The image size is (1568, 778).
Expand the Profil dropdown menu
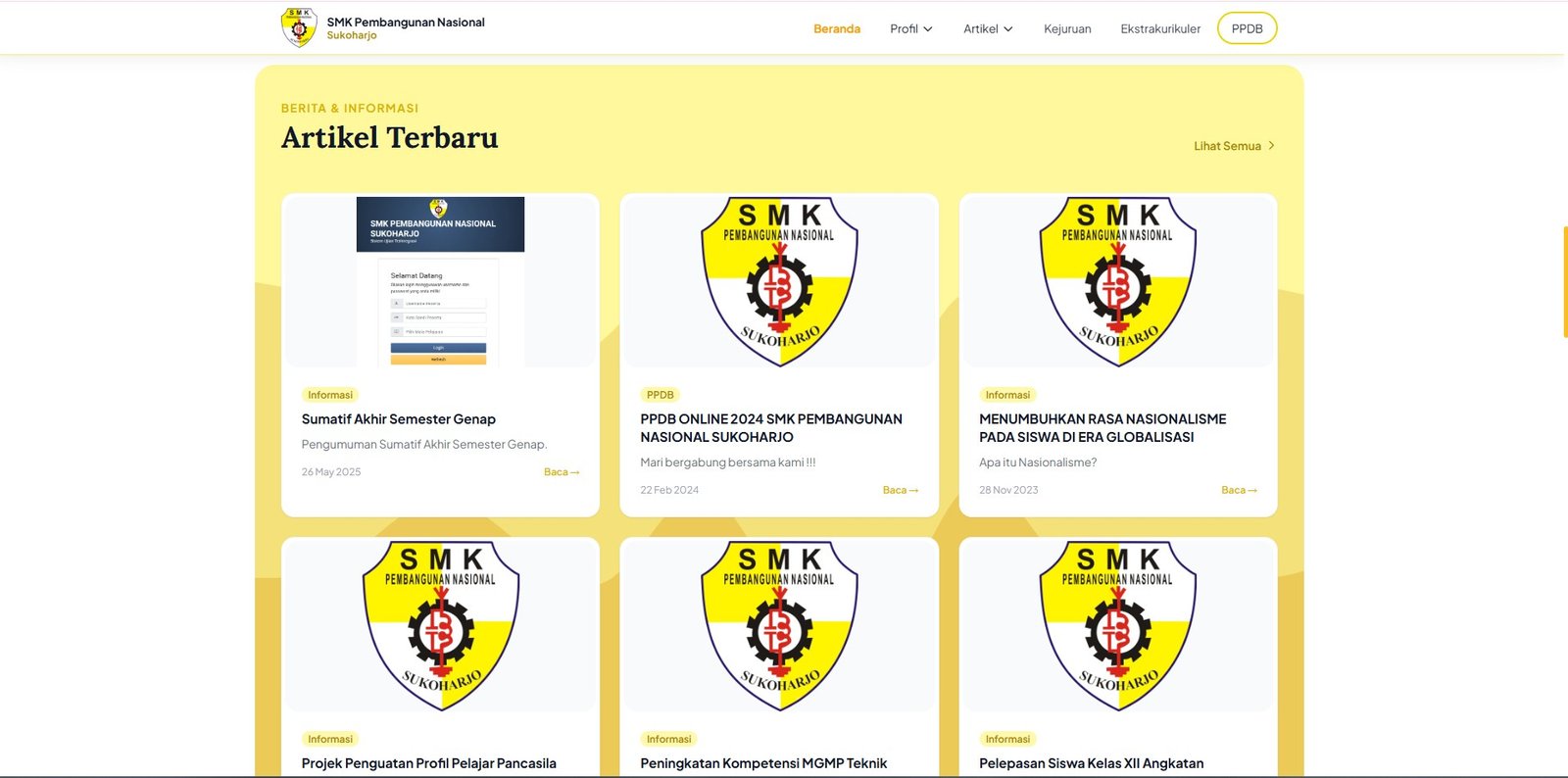click(x=911, y=28)
